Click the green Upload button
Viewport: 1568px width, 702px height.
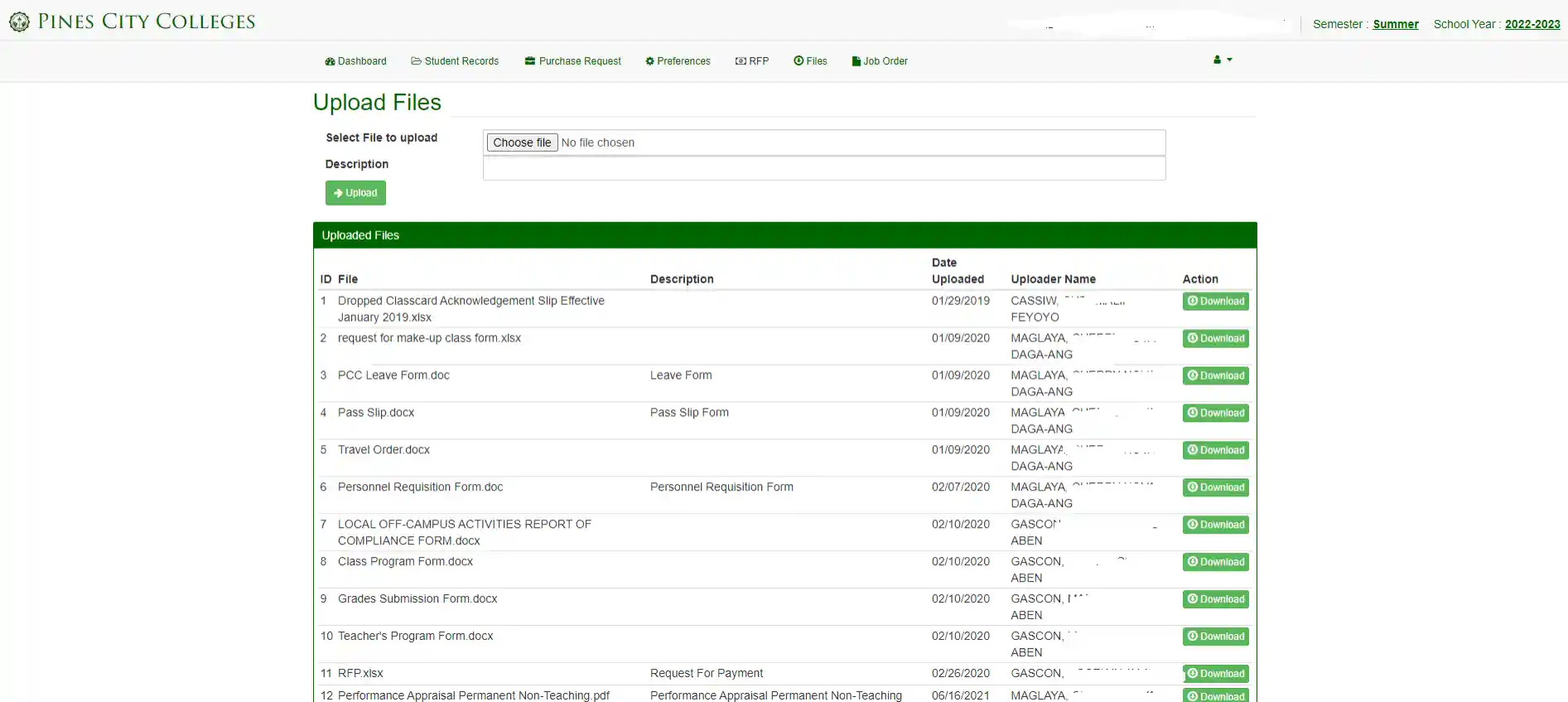(x=355, y=193)
